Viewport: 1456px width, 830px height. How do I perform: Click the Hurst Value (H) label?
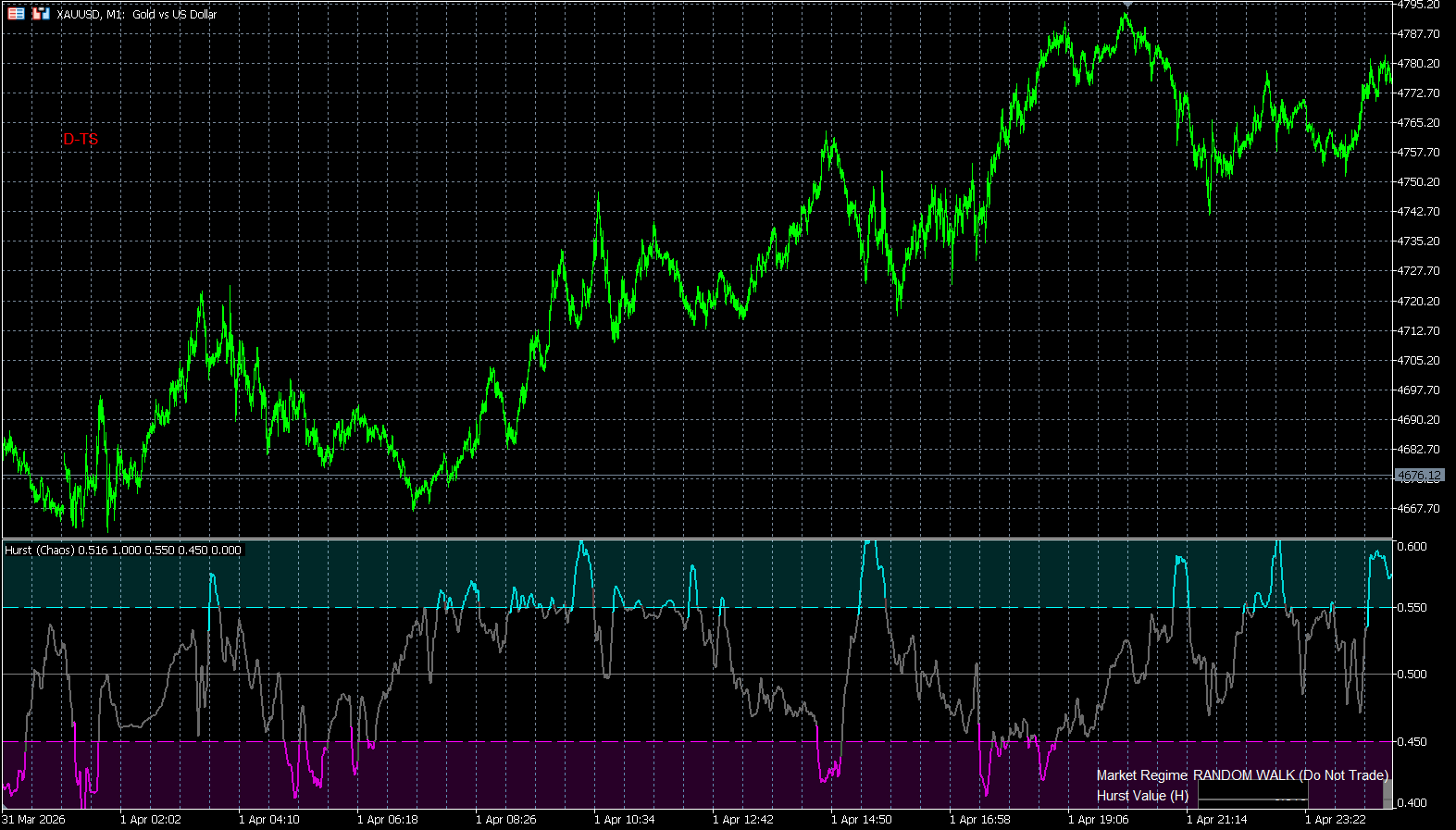point(1142,796)
